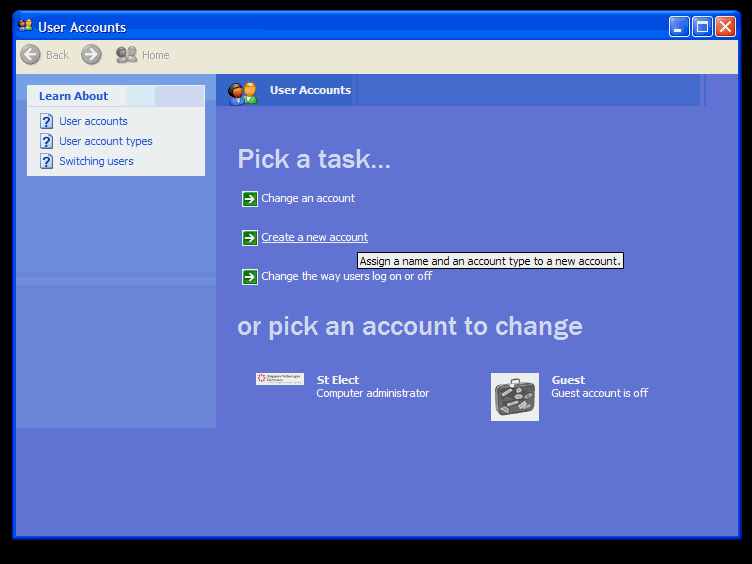The height and width of the screenshot is (564, 752).
Task: Select Create a new account link
Action: [x=315, y=237]
